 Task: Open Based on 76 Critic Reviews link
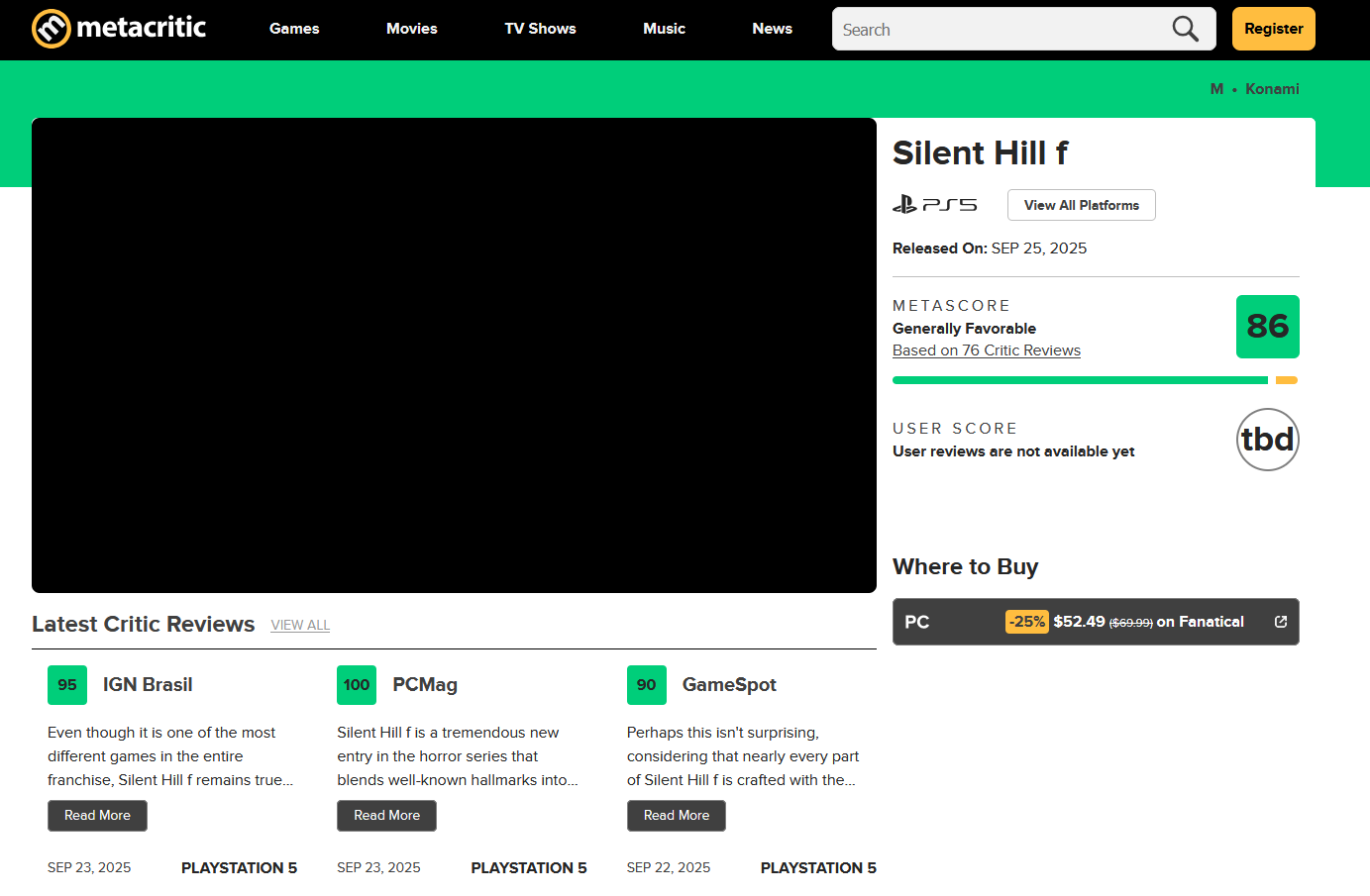pos(987,350)
